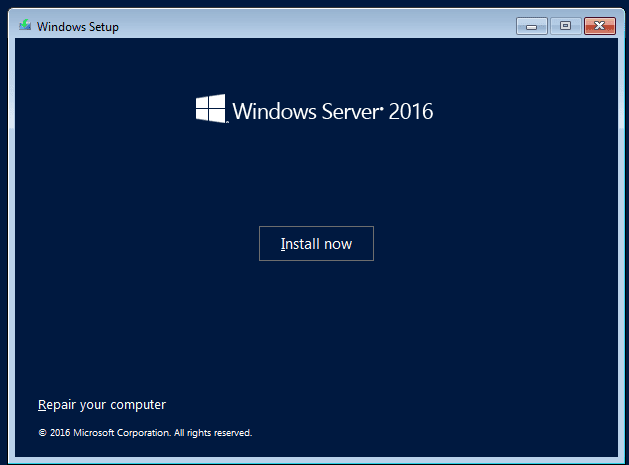Click the Windows Setup title text
The height and width of the screenshot is (465, 629).
78,27
